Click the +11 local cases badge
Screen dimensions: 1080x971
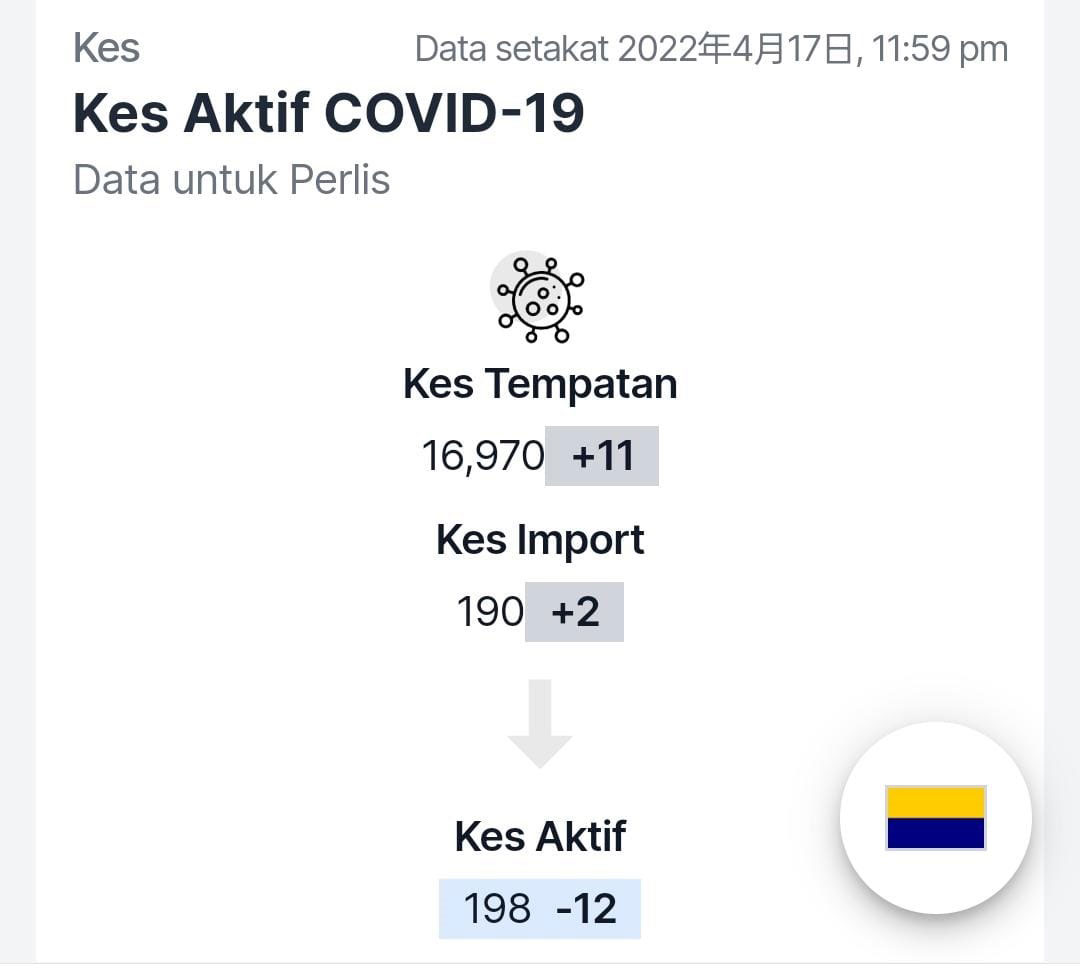(602, 456)
